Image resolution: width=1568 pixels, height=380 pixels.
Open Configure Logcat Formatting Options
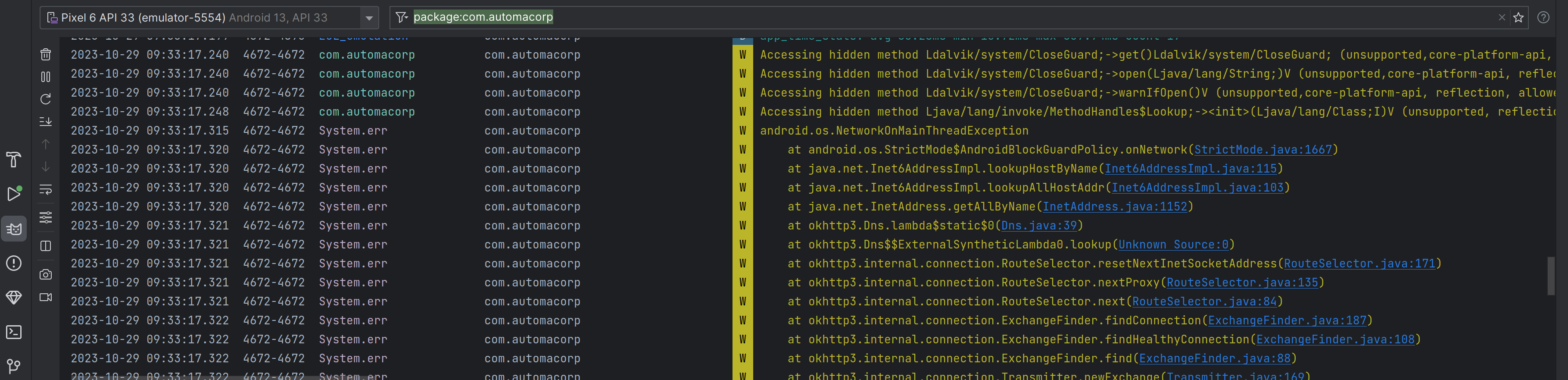46,217
